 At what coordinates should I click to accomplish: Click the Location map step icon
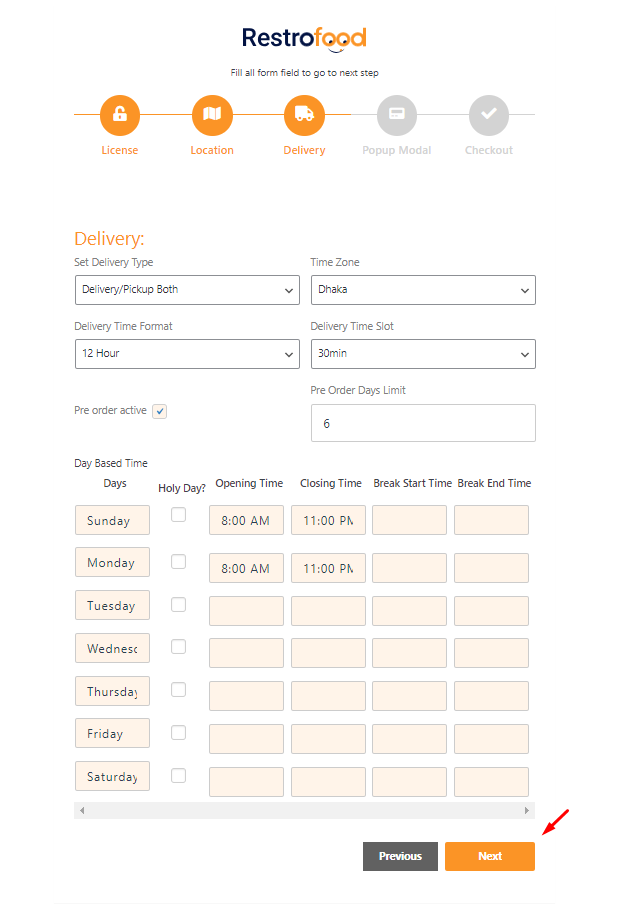point(212,115)
